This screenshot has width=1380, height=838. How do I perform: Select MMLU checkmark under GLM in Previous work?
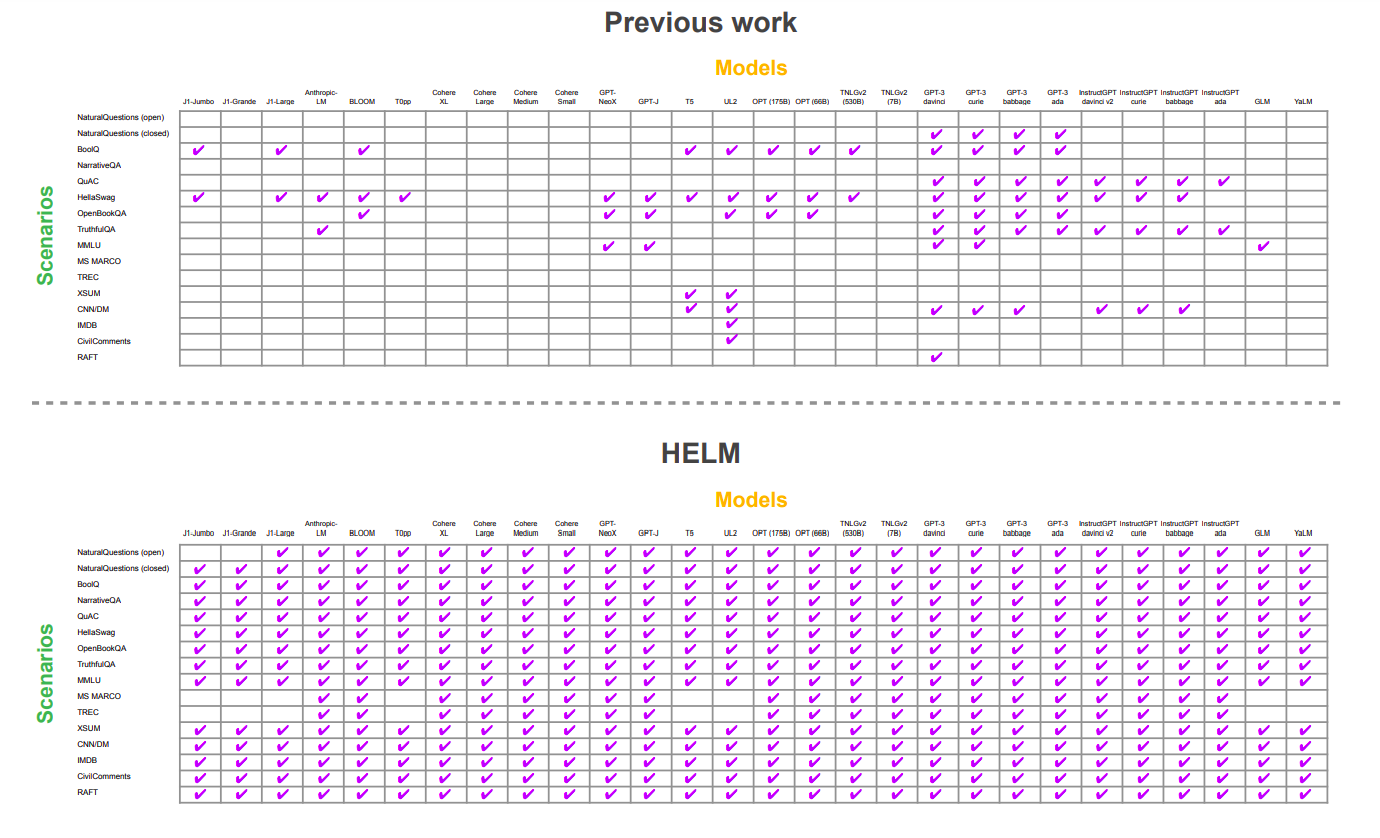point(1264,246)
